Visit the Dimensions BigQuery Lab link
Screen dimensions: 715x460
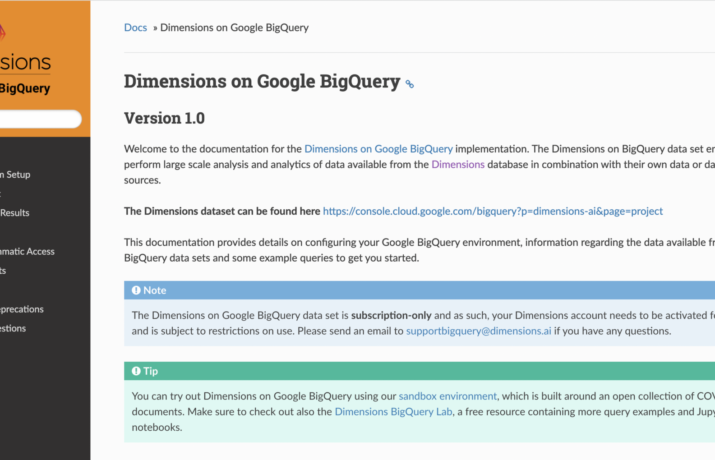[x=407, y=411]
